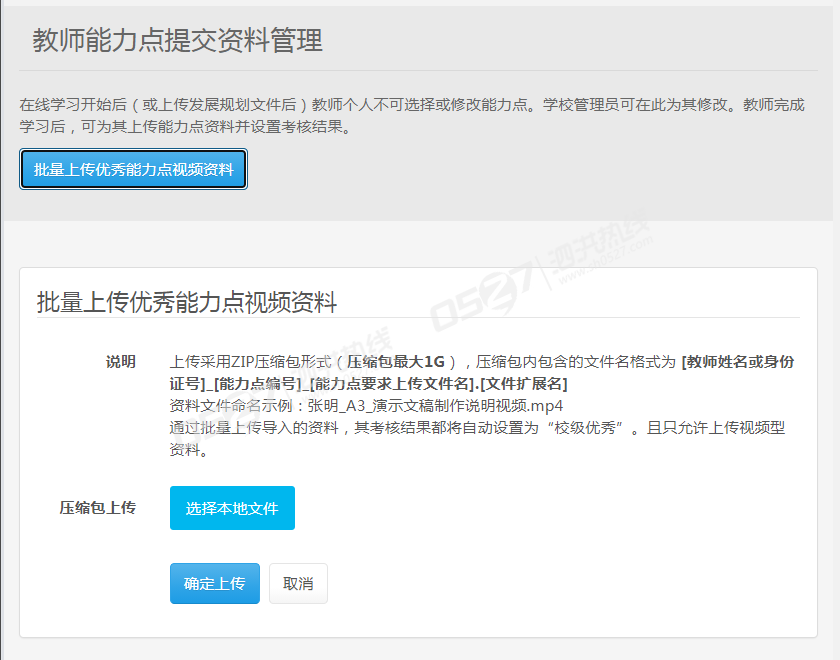Click the 压缩包上传 label
Screen dimensions: 840x660
click(x=98, y=508)
